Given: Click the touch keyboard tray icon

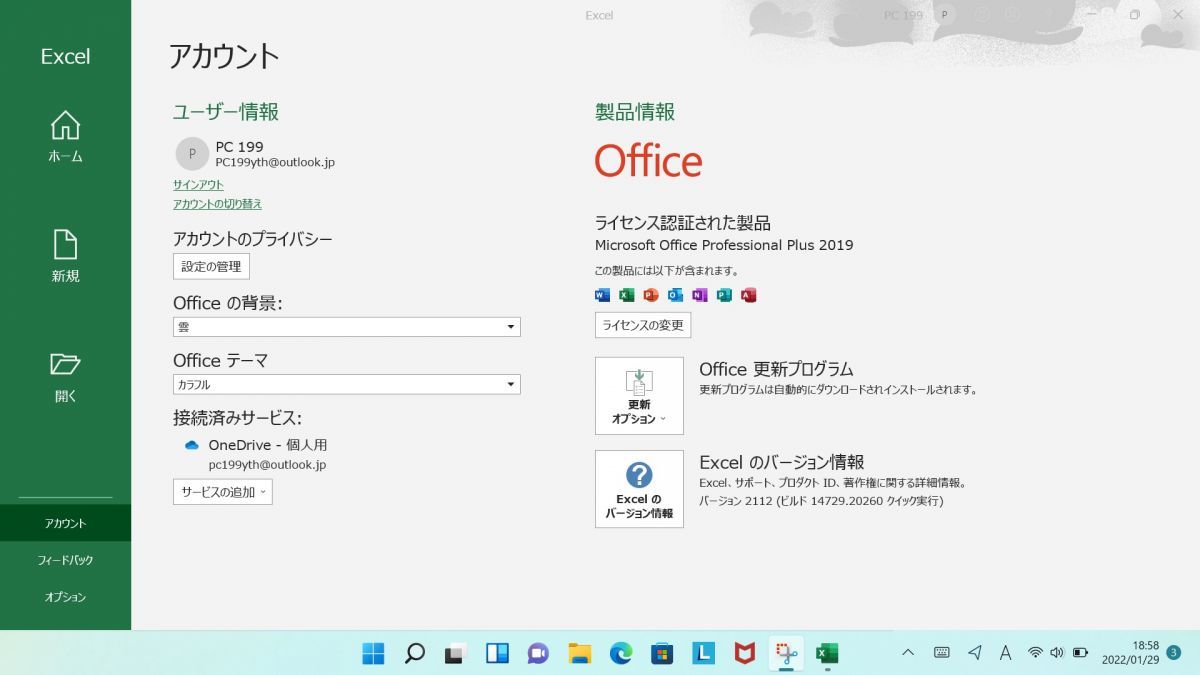Looking at the screenshot, I should pyautogui.click(x=941, y=652).
